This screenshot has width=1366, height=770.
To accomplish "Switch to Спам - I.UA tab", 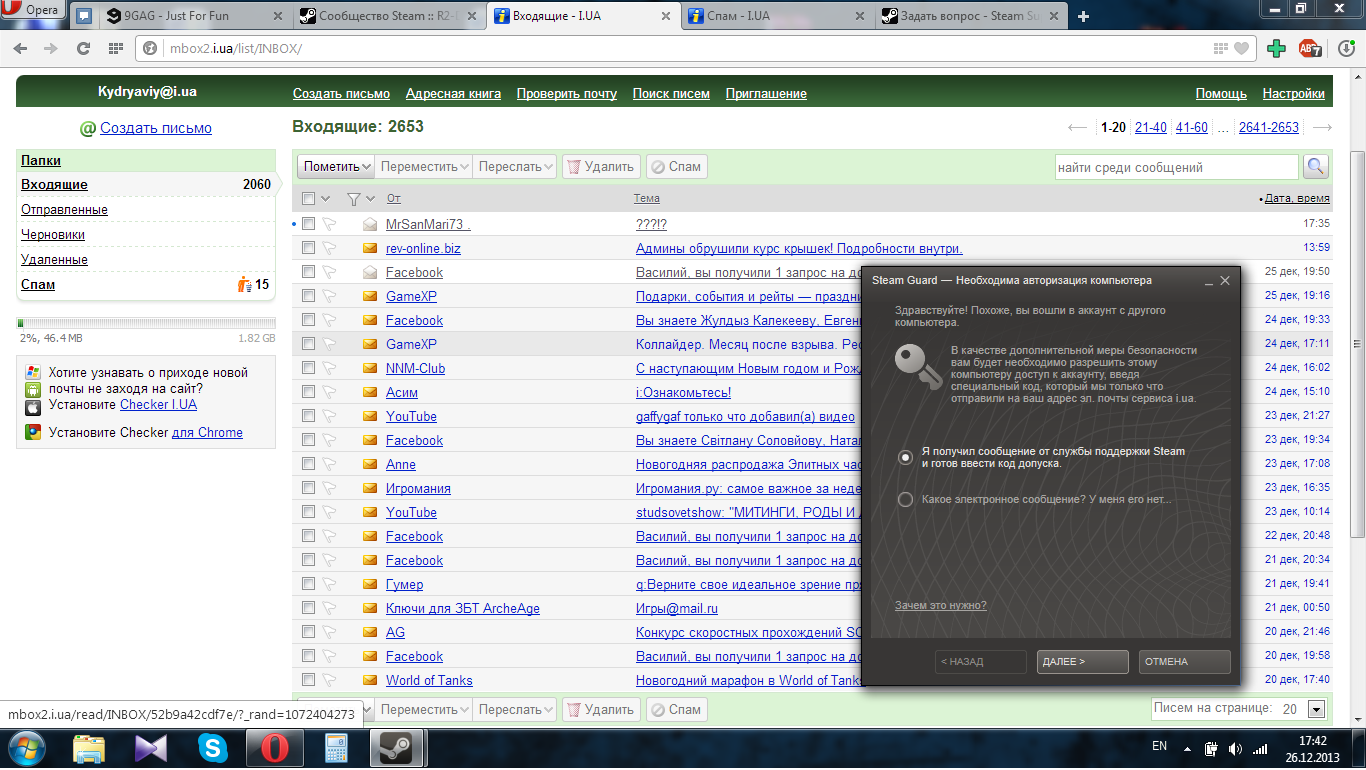I will pos(778,16).
